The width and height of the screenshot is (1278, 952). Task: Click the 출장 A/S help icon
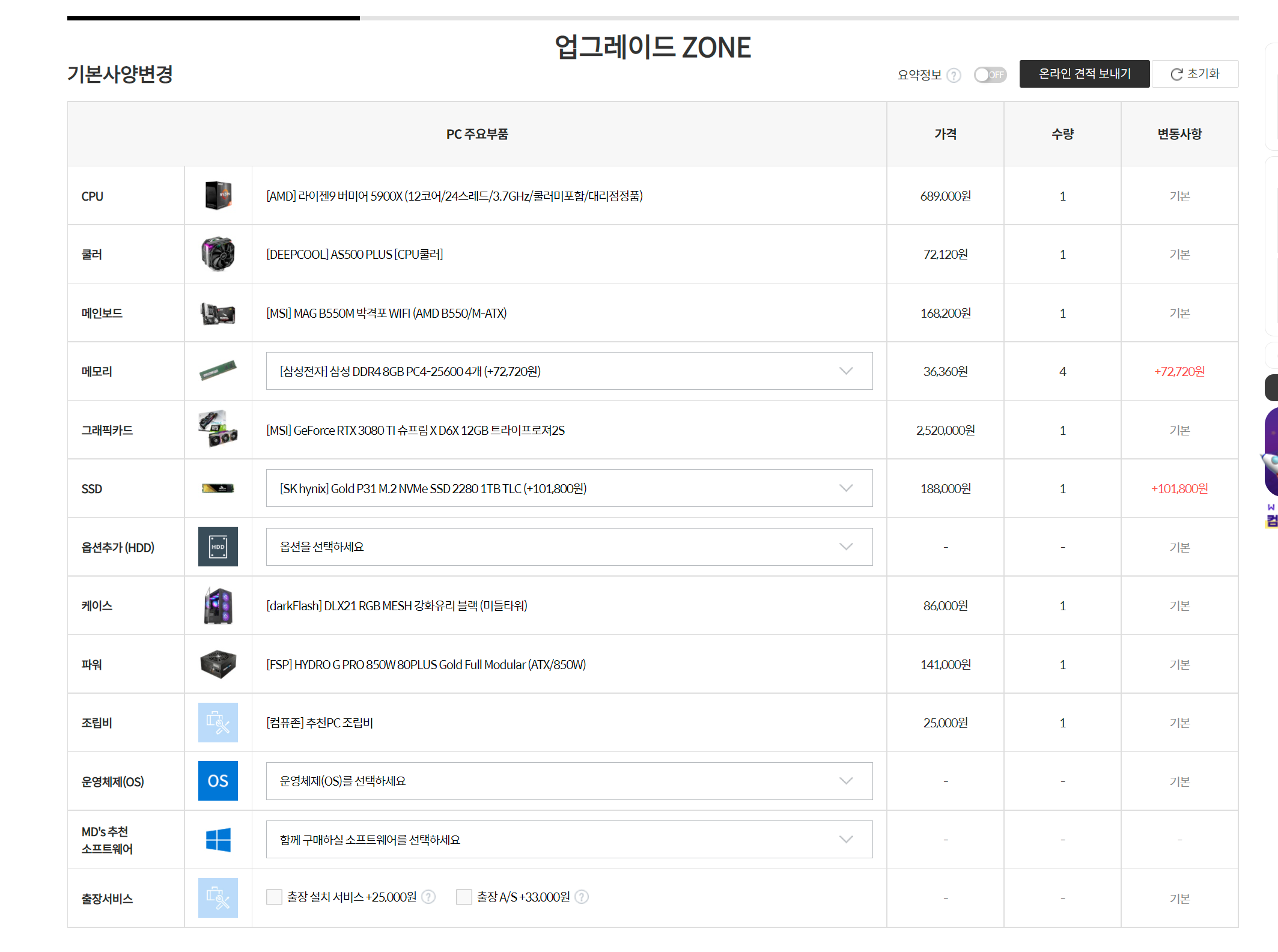(582, 897)
